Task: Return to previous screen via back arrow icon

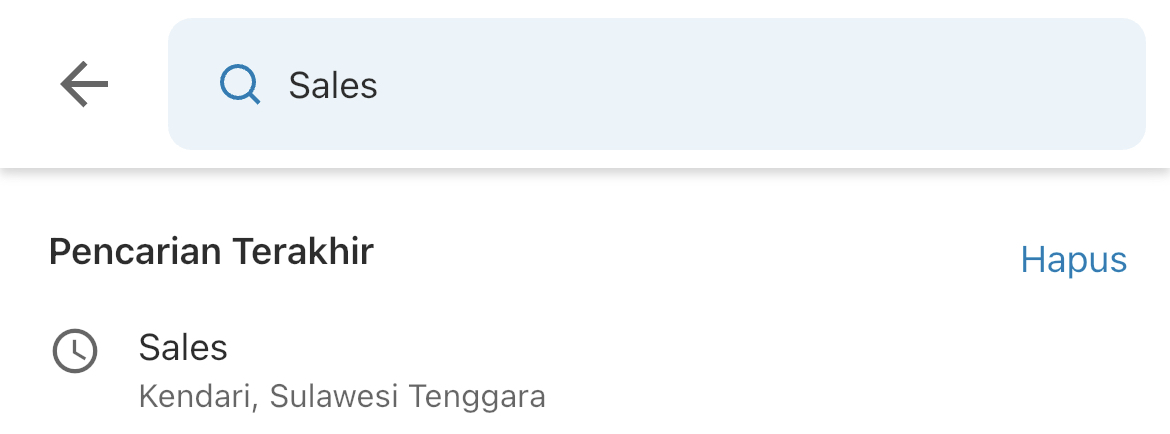Action: (x=84, y=84)
